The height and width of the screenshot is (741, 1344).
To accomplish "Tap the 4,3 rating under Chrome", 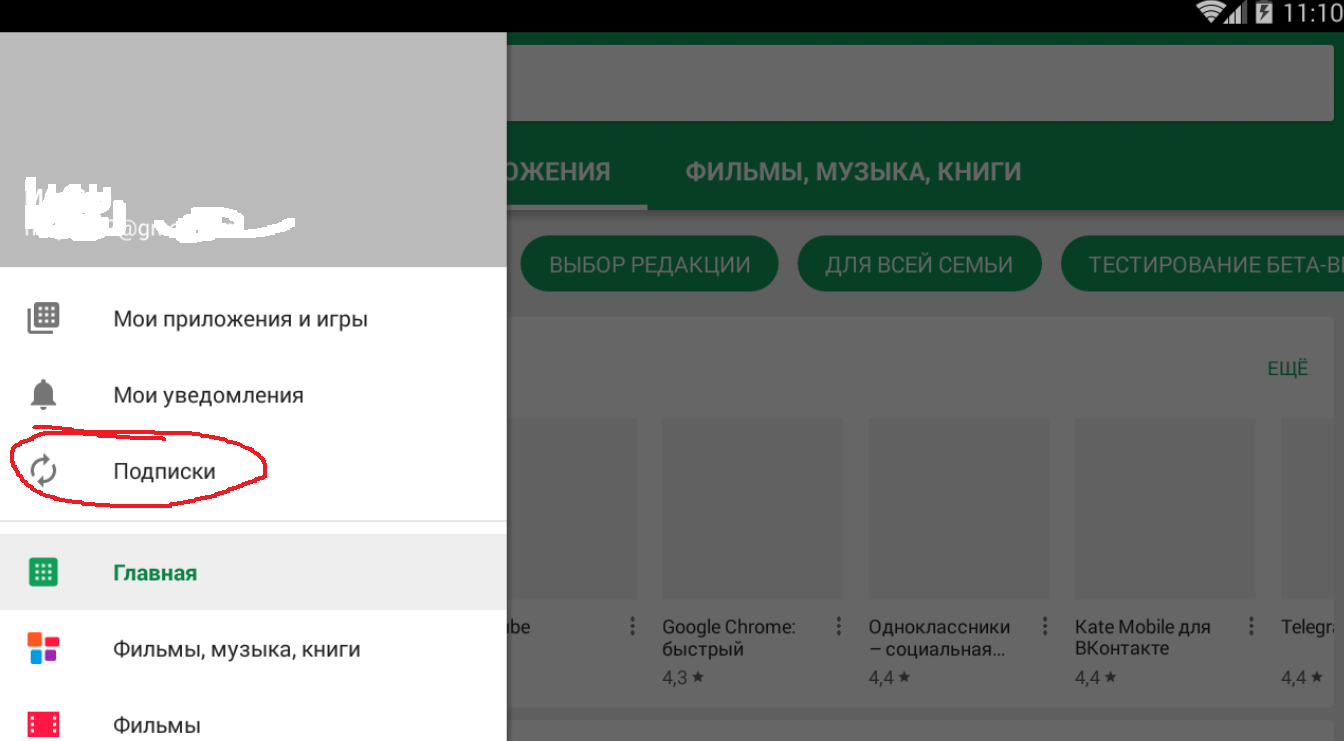I will coord(683,678).
